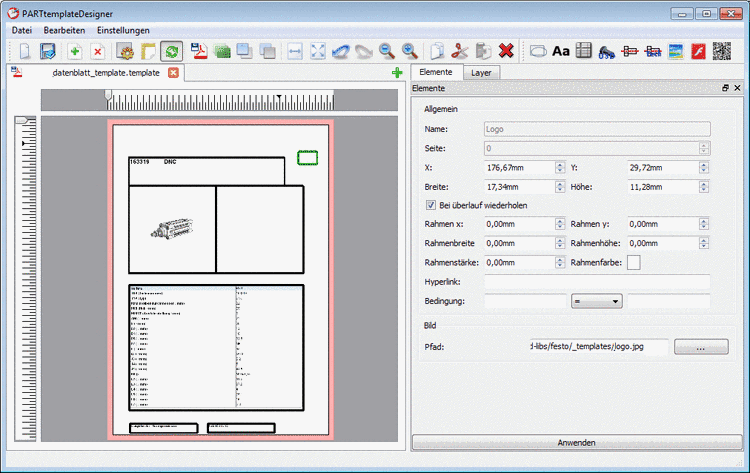Add a new page with the green plus page icon
The image size is (750, 473).
(74, 51)
